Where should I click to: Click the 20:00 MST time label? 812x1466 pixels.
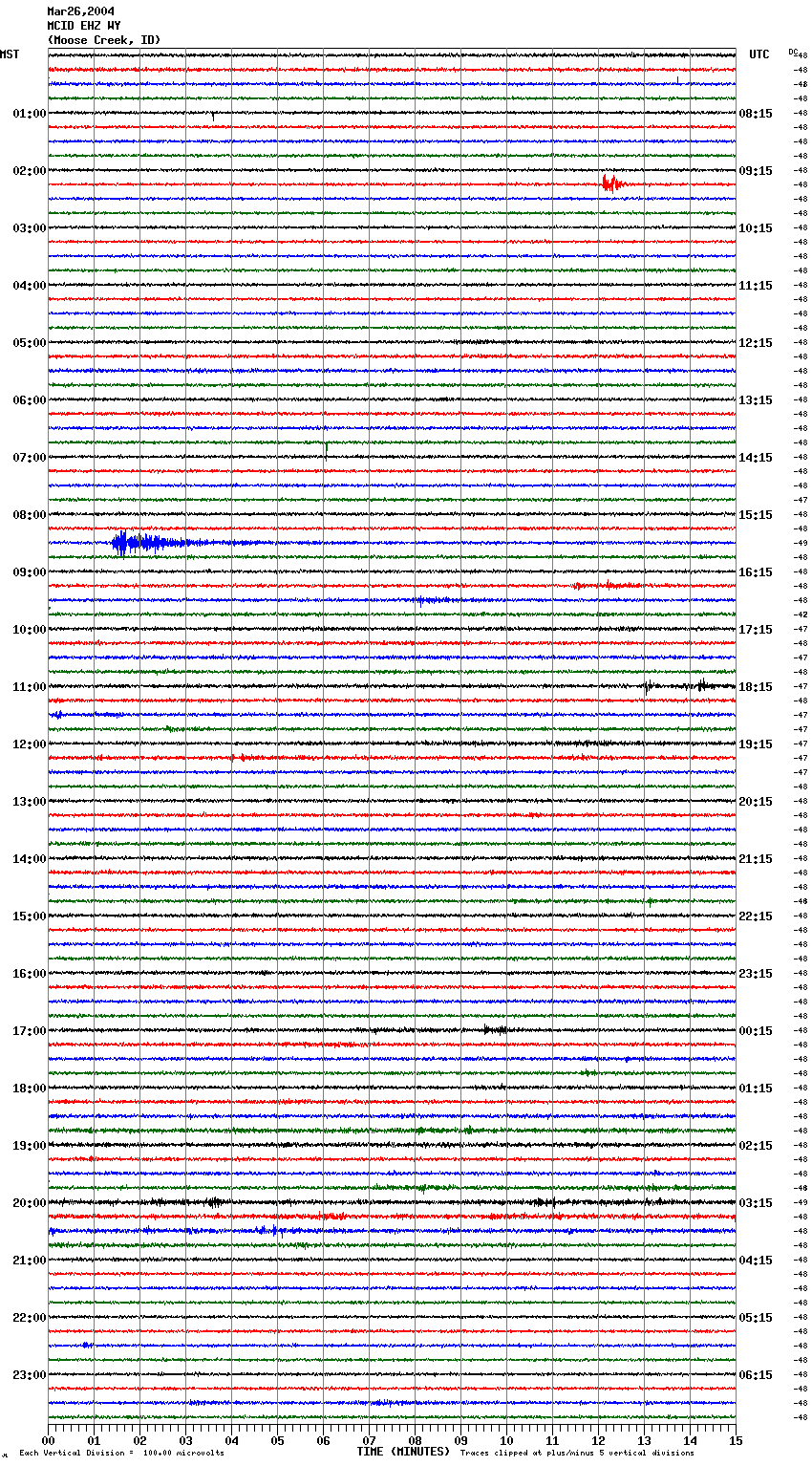click(30, 1203)
